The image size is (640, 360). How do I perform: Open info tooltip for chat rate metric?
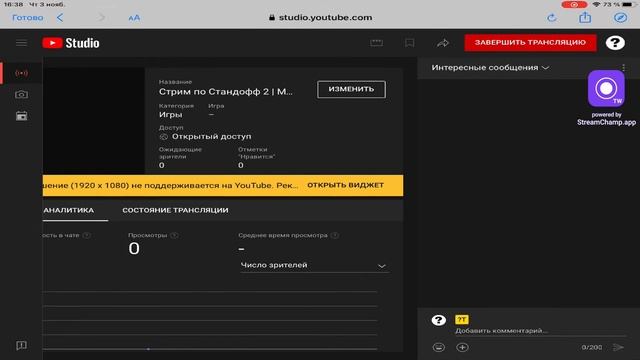(87, 236)
